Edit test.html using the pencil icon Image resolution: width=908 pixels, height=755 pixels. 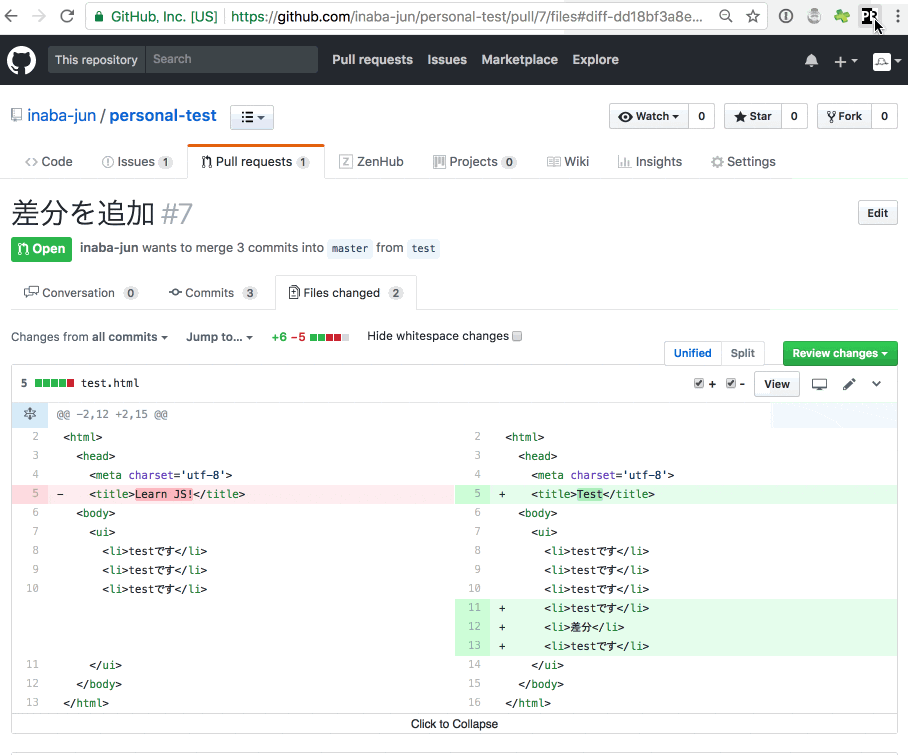point(850,383)
